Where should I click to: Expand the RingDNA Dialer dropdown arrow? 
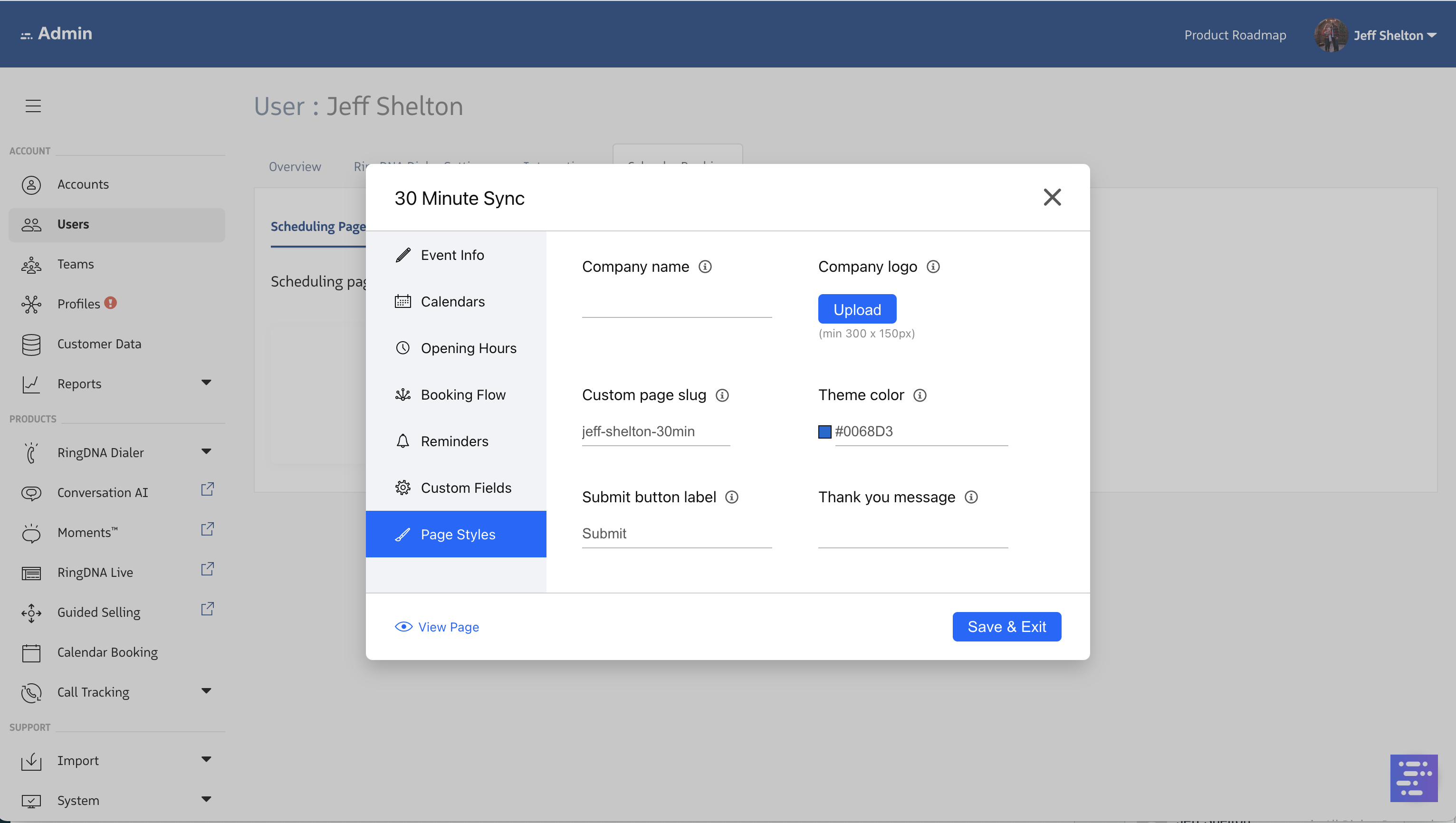[x=206, y=451]
